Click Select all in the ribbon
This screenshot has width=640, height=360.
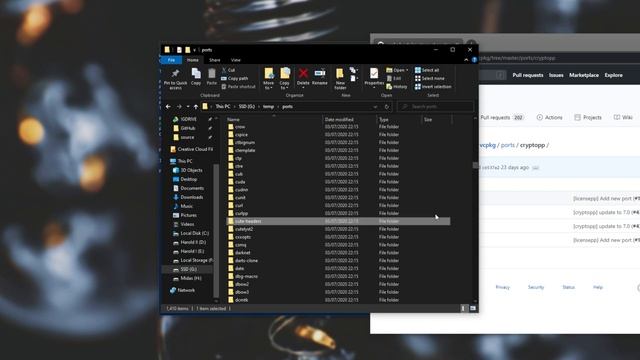pyautogui.click(x=427, y=70)
